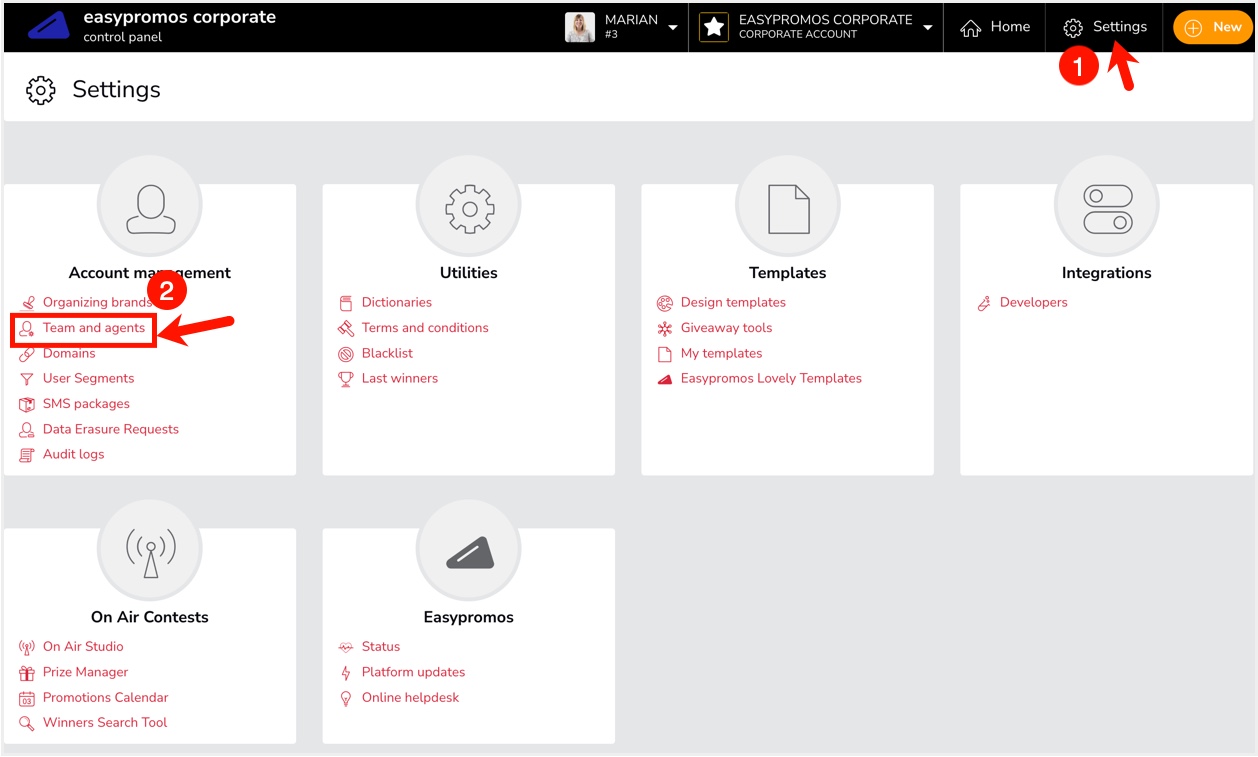Click the gift icon beside Prize Manager
The width and height of the screenshot is (1258, 757).
[x=27, y=673]
